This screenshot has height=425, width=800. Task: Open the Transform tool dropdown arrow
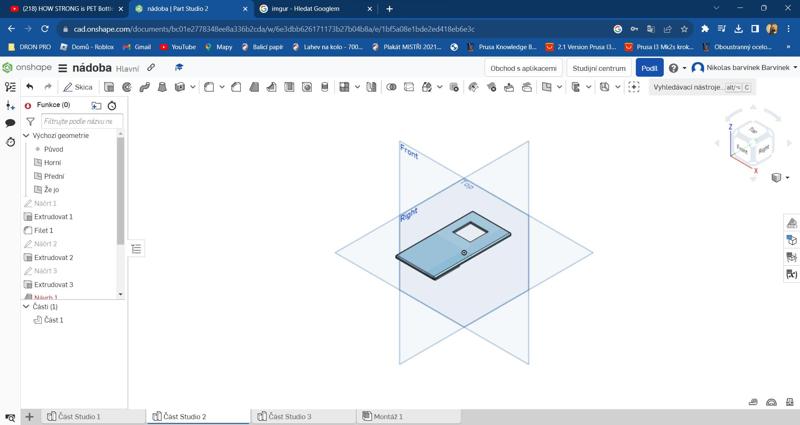(x=440, y=87)
